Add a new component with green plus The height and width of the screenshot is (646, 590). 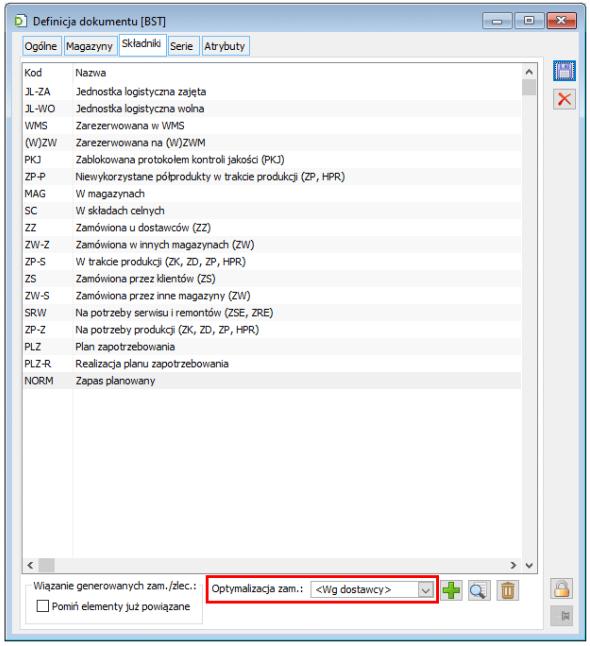pos(452,590)
